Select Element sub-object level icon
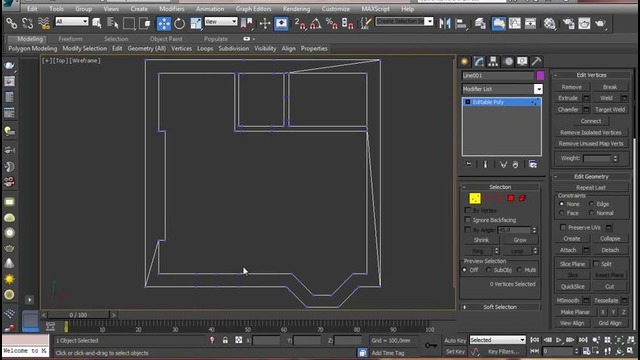 pos(522,198)
